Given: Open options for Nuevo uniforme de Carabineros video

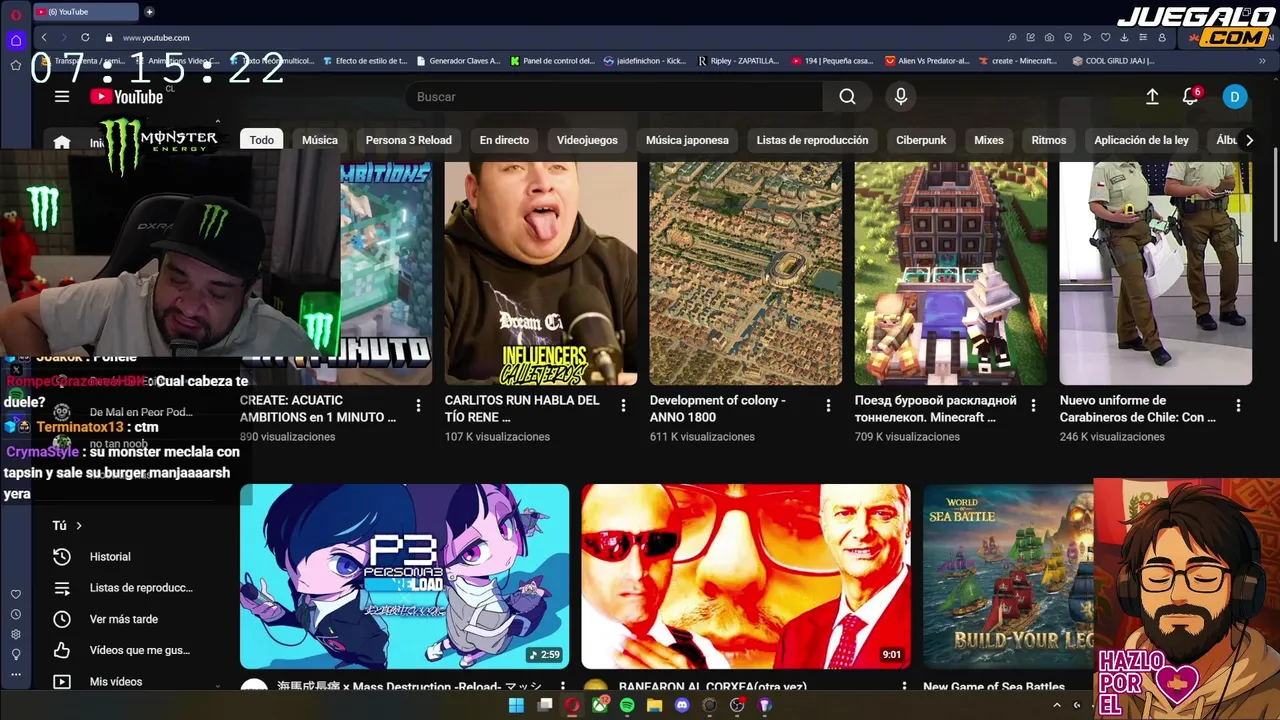Looking at the screenshot, I should tap(1238, 405).
